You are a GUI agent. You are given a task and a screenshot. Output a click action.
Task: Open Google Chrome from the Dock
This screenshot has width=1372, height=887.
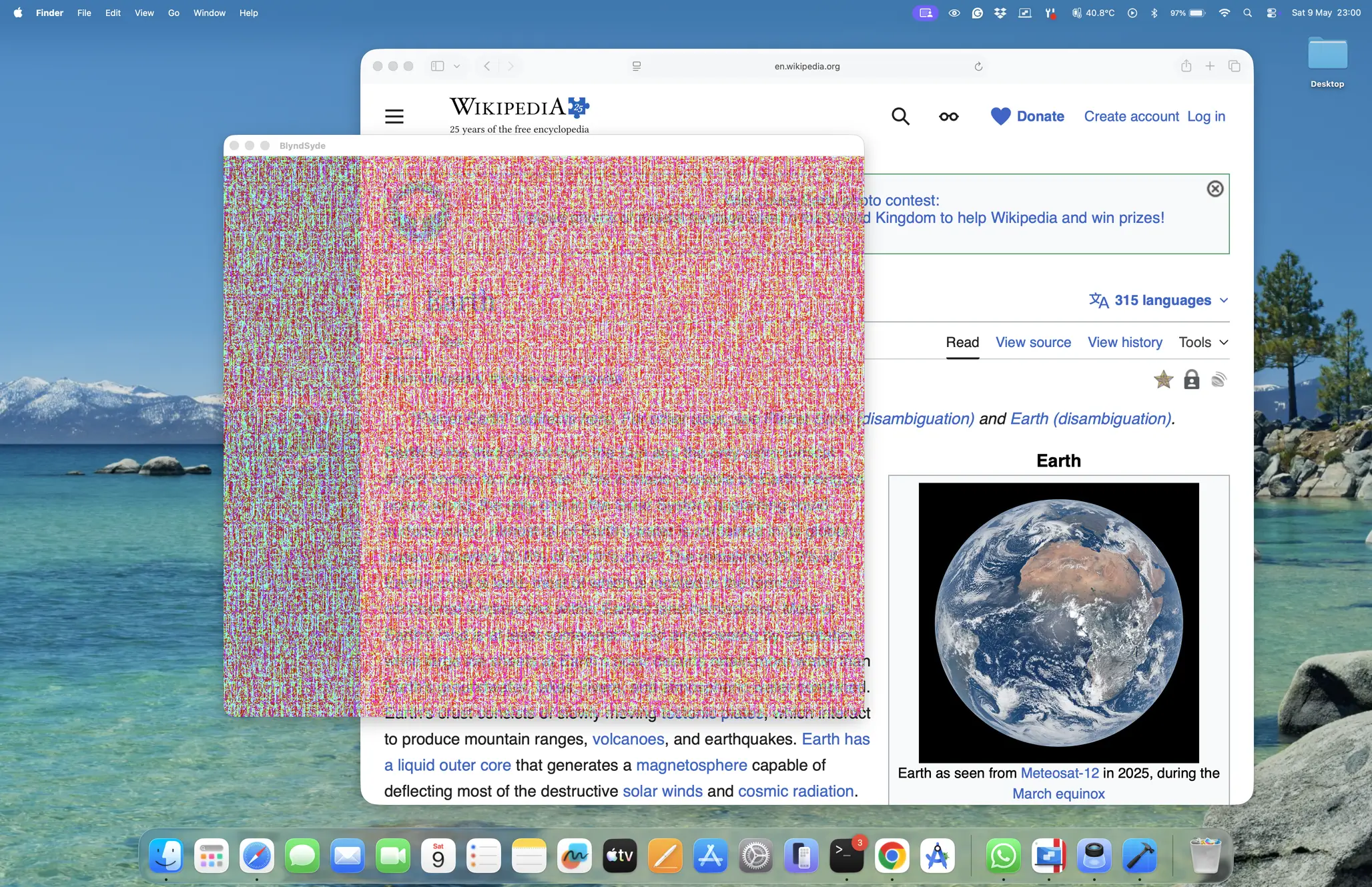892,856
